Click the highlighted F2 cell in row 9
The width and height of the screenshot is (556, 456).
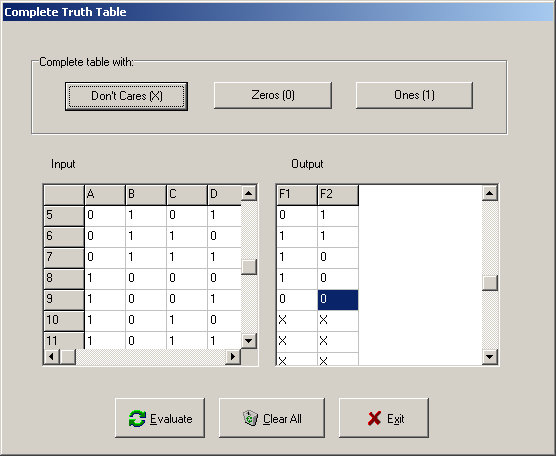pyautogui.click(x=338, y=300)
